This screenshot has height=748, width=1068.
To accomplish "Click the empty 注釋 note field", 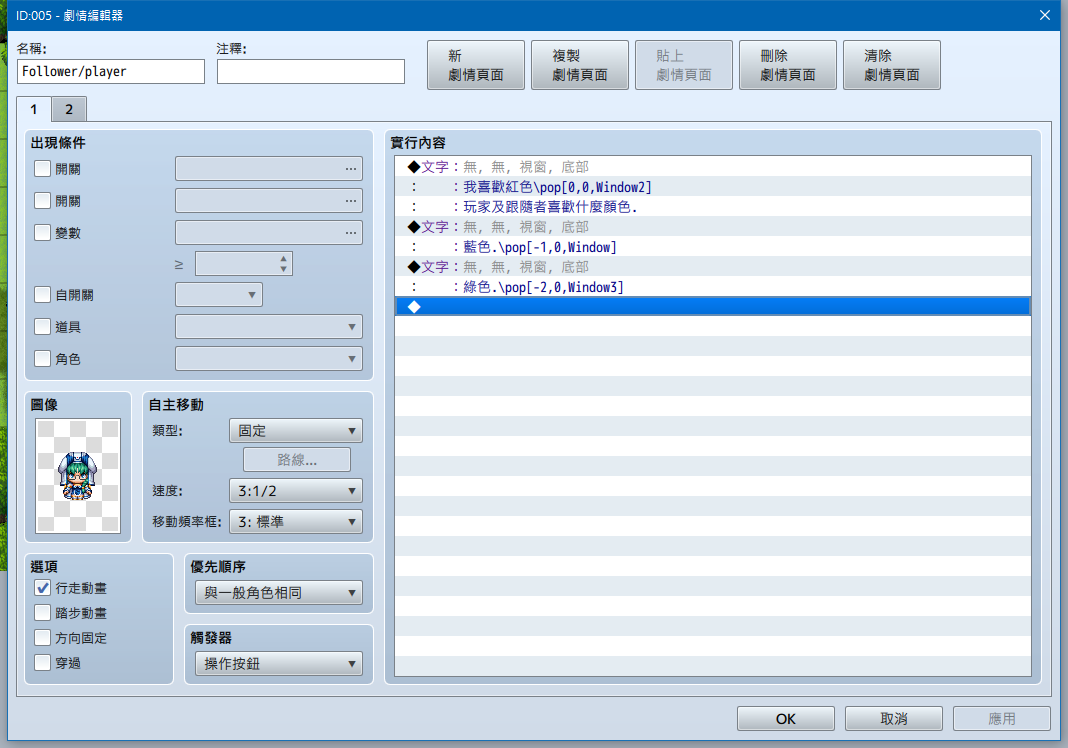I will pos(311,72).
